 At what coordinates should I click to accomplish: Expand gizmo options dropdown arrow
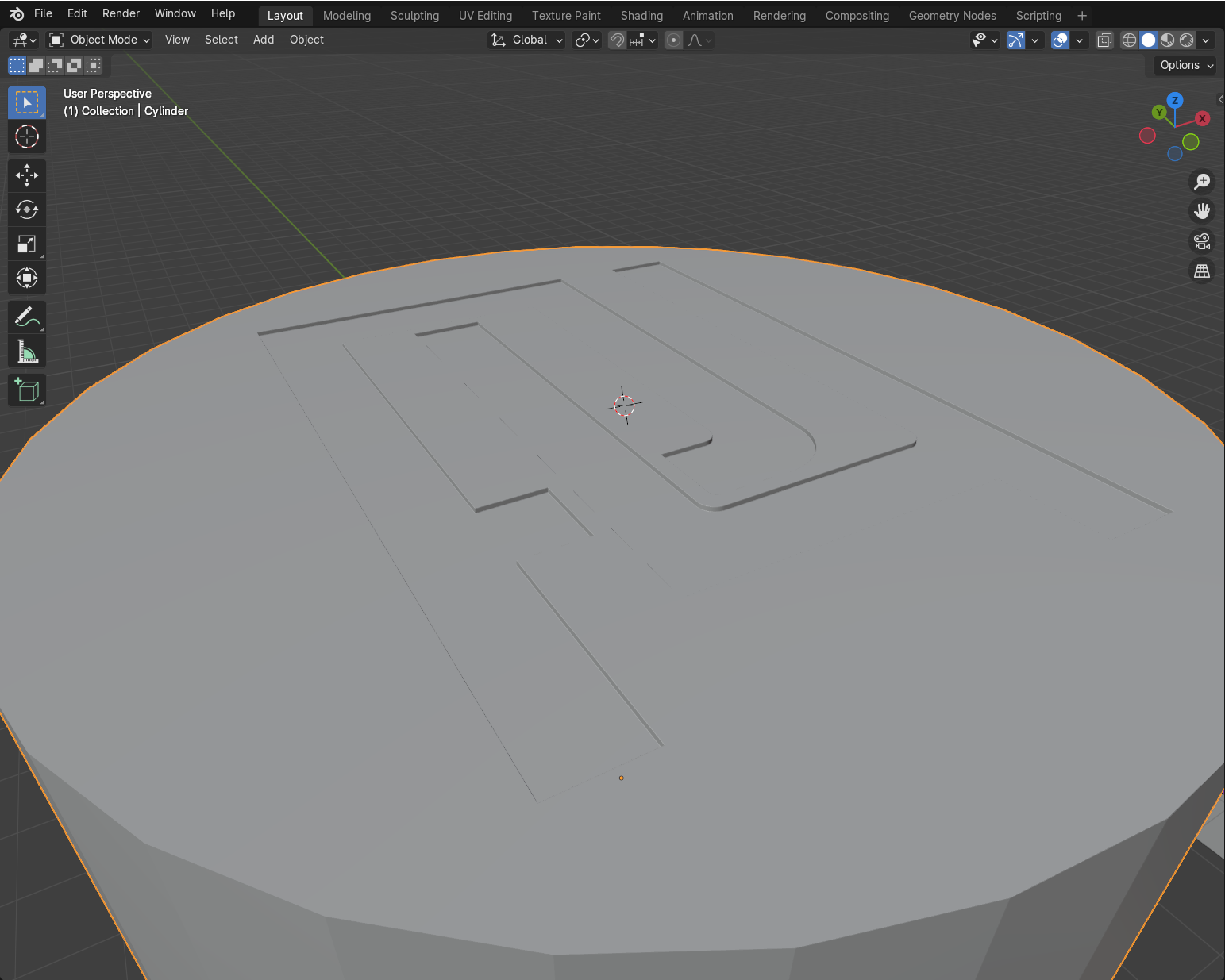tap(1034, 40)
